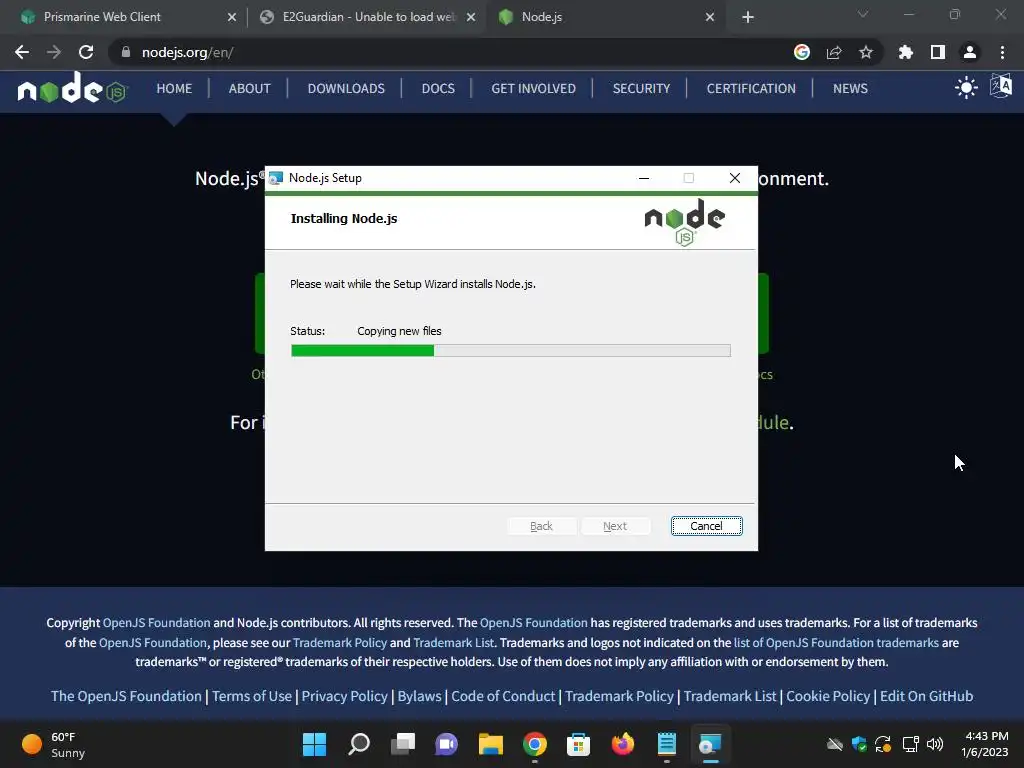1024x768 pixels.
Task: Toggle dark/light theme sun icon
Action: (x=966, y=88)
